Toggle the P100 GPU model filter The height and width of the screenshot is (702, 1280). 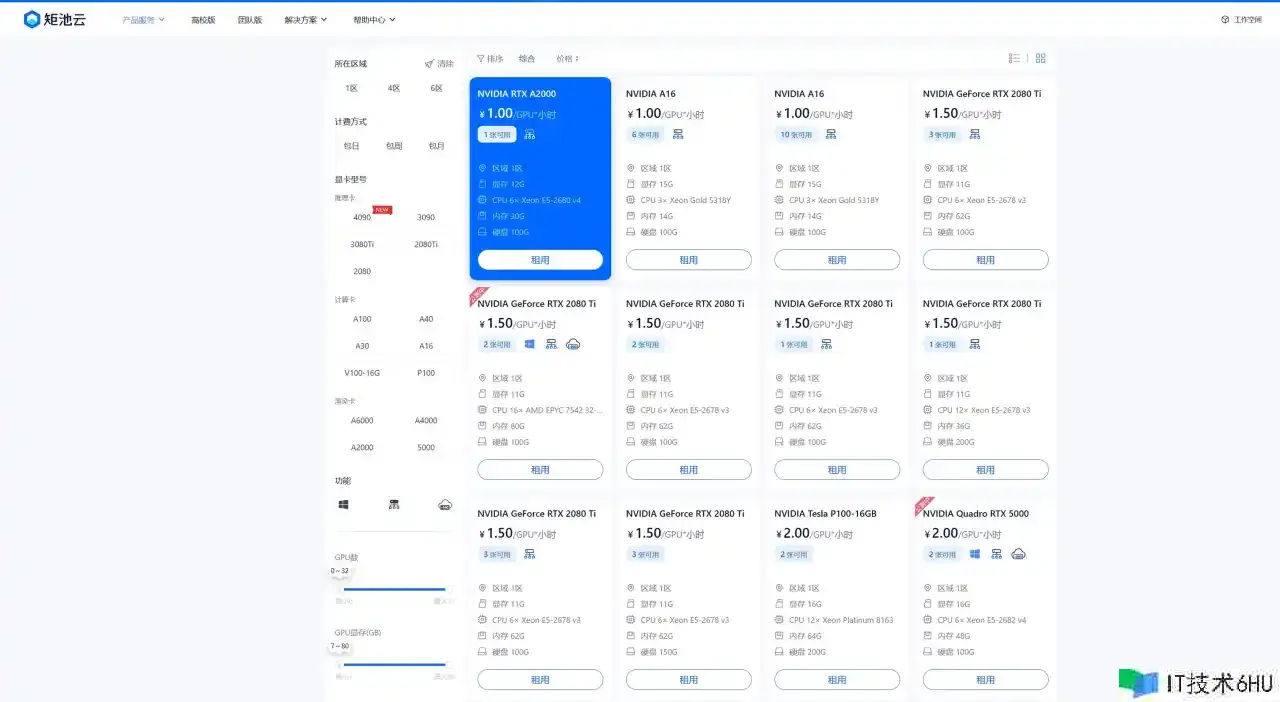pyautogui.click(x=426, y=373)
